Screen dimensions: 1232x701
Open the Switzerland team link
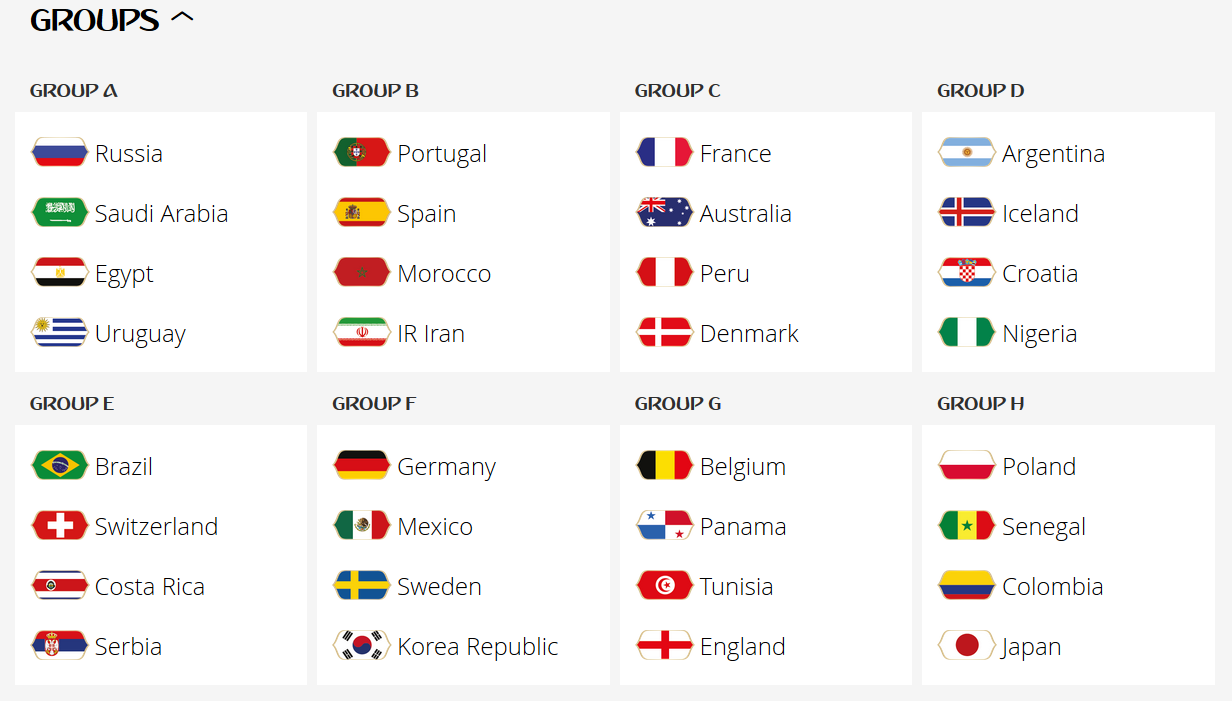click(x=156, y=526)
